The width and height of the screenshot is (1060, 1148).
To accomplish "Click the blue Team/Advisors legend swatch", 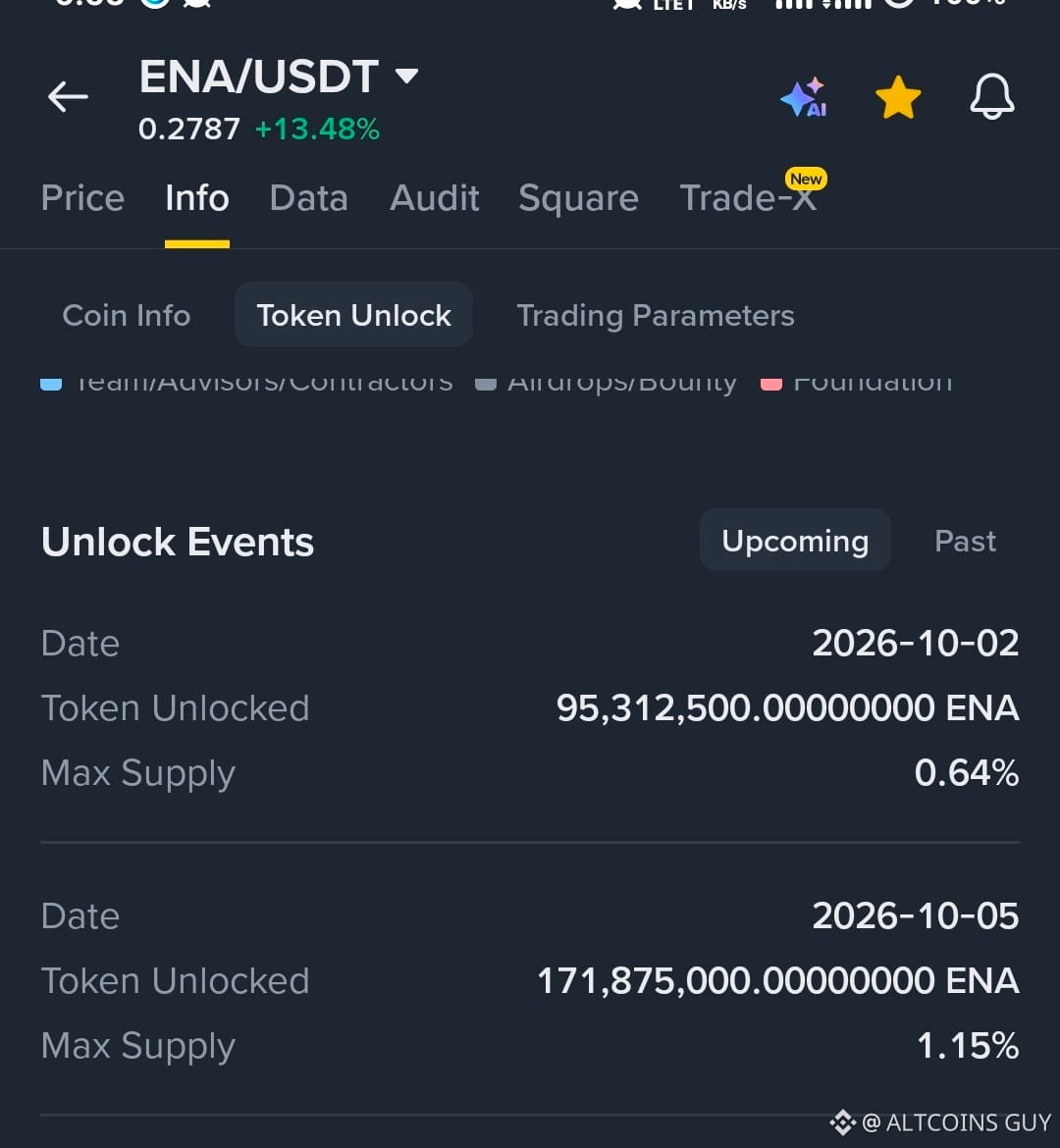I will click(51, 384).
